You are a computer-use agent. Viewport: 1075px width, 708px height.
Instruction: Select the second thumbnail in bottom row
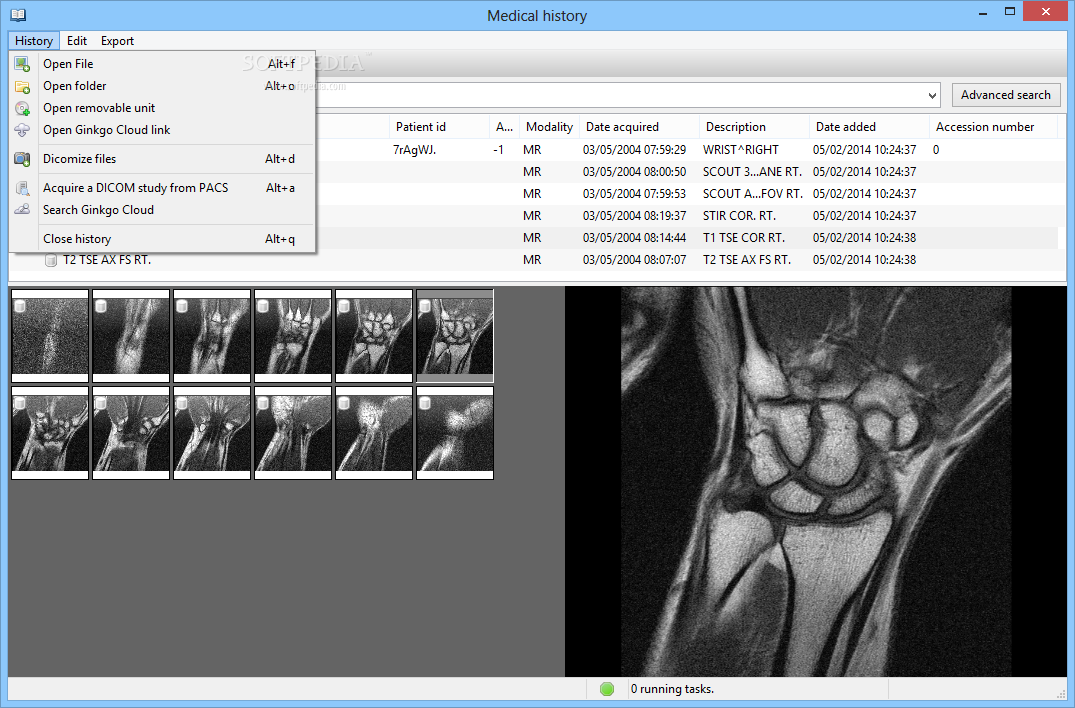[x=131, y=433]
